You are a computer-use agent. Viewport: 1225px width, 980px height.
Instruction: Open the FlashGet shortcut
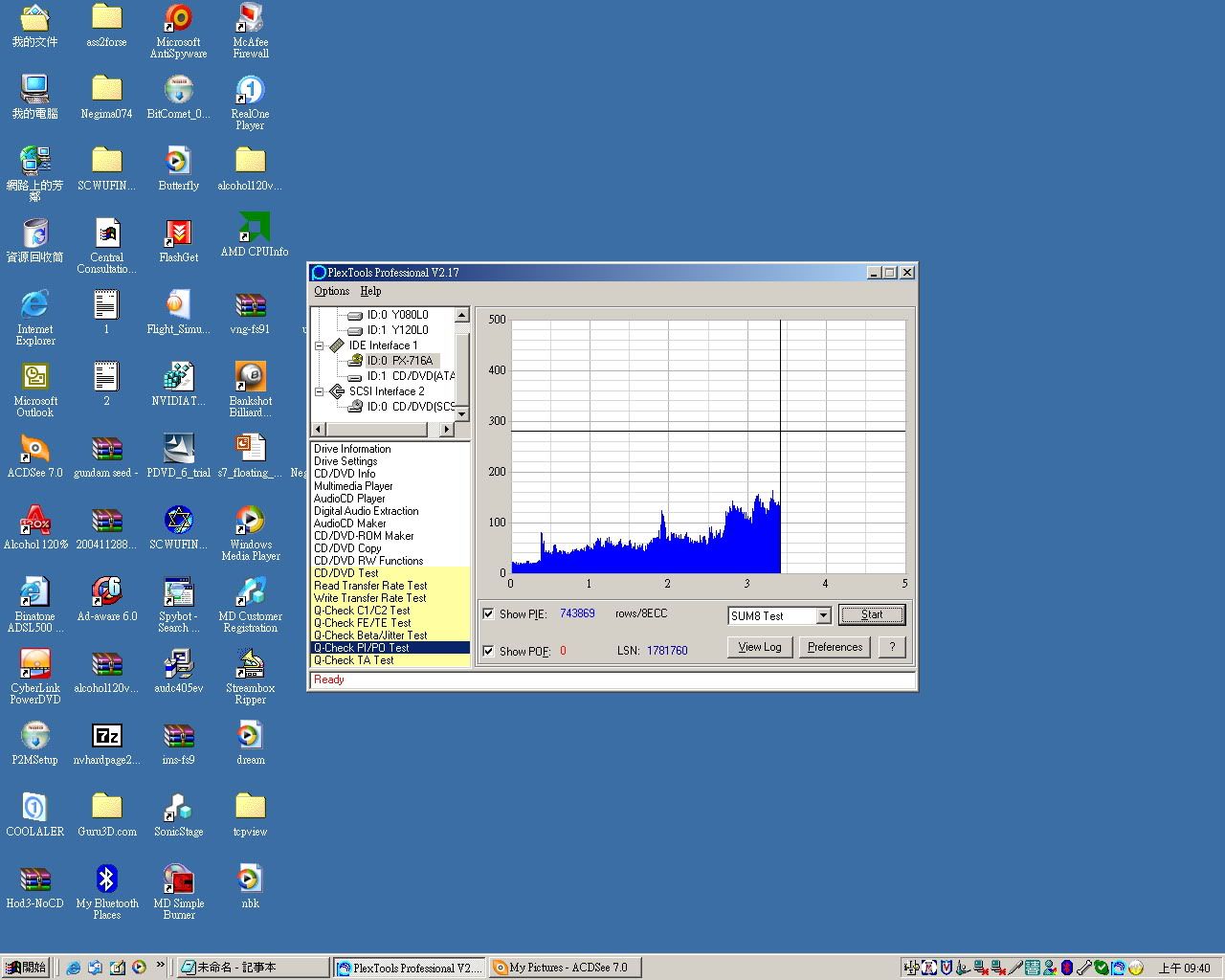(x=178, y=241)
